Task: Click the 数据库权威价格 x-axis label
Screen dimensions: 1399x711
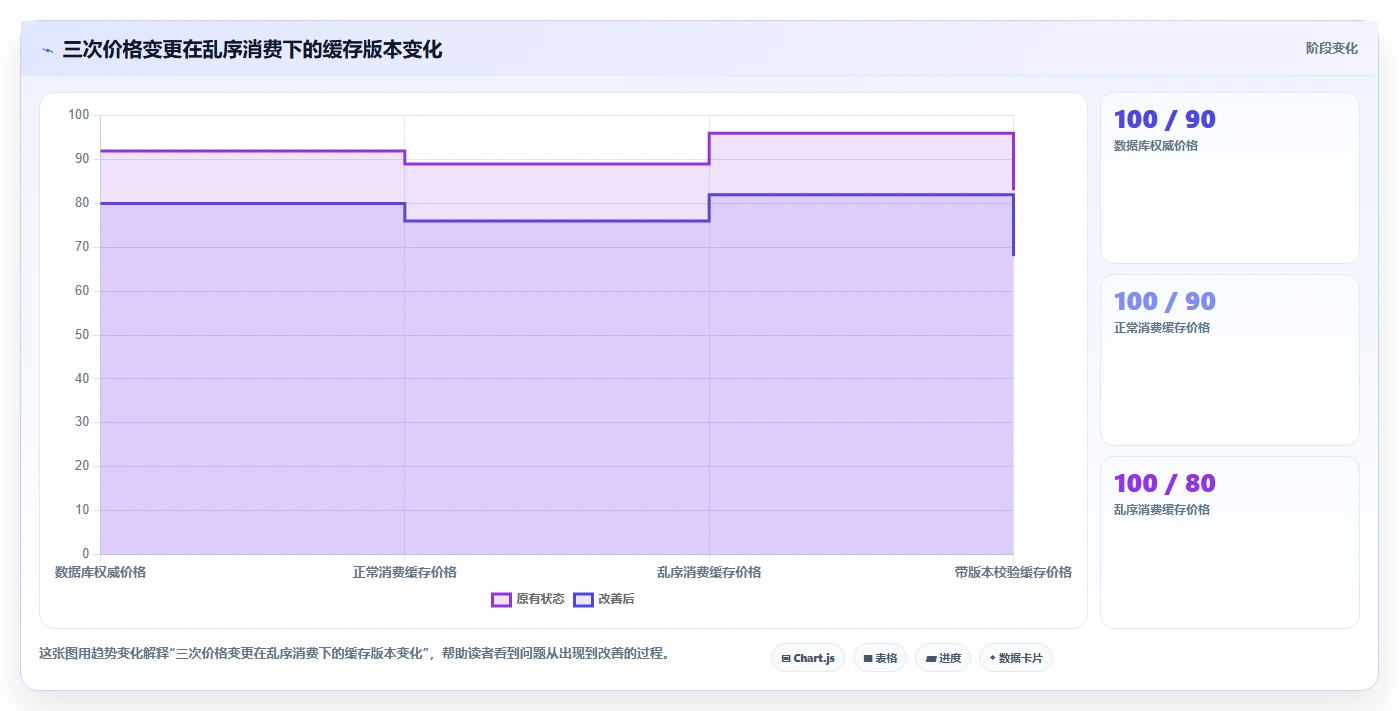Action: tap(100, 572)
